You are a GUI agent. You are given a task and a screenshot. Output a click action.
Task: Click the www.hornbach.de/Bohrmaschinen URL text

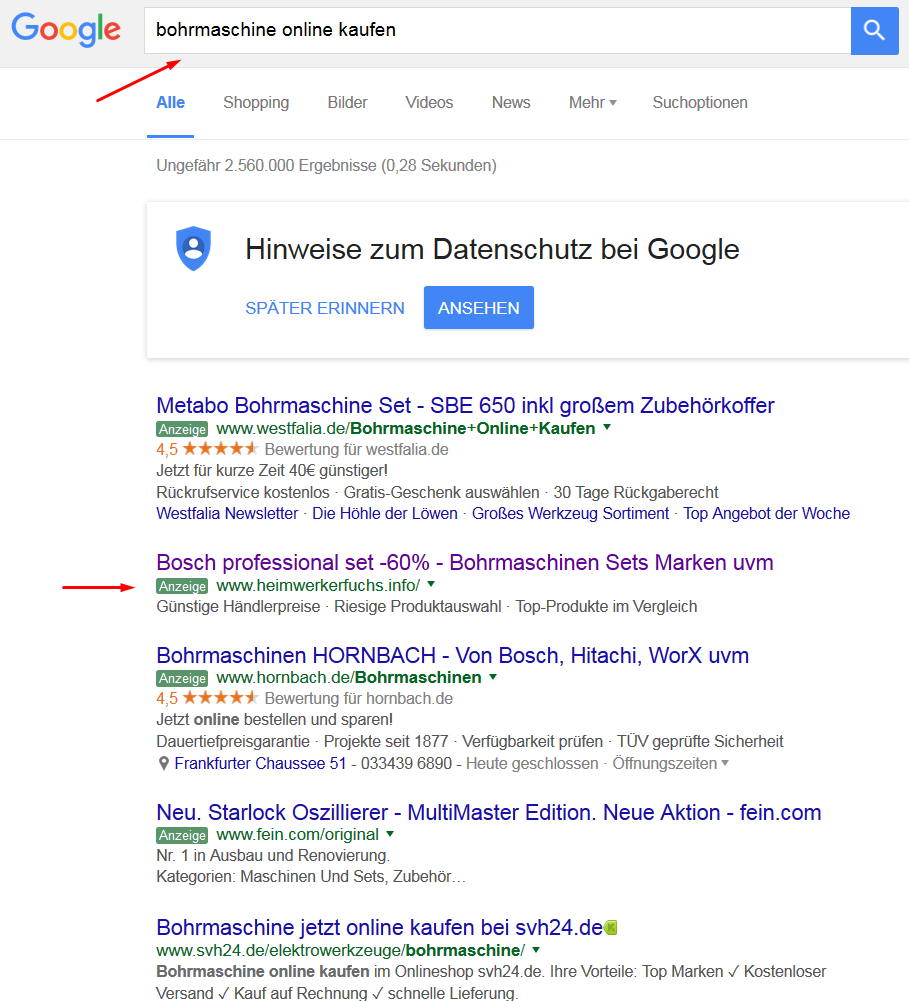click(x=349, y=677)
